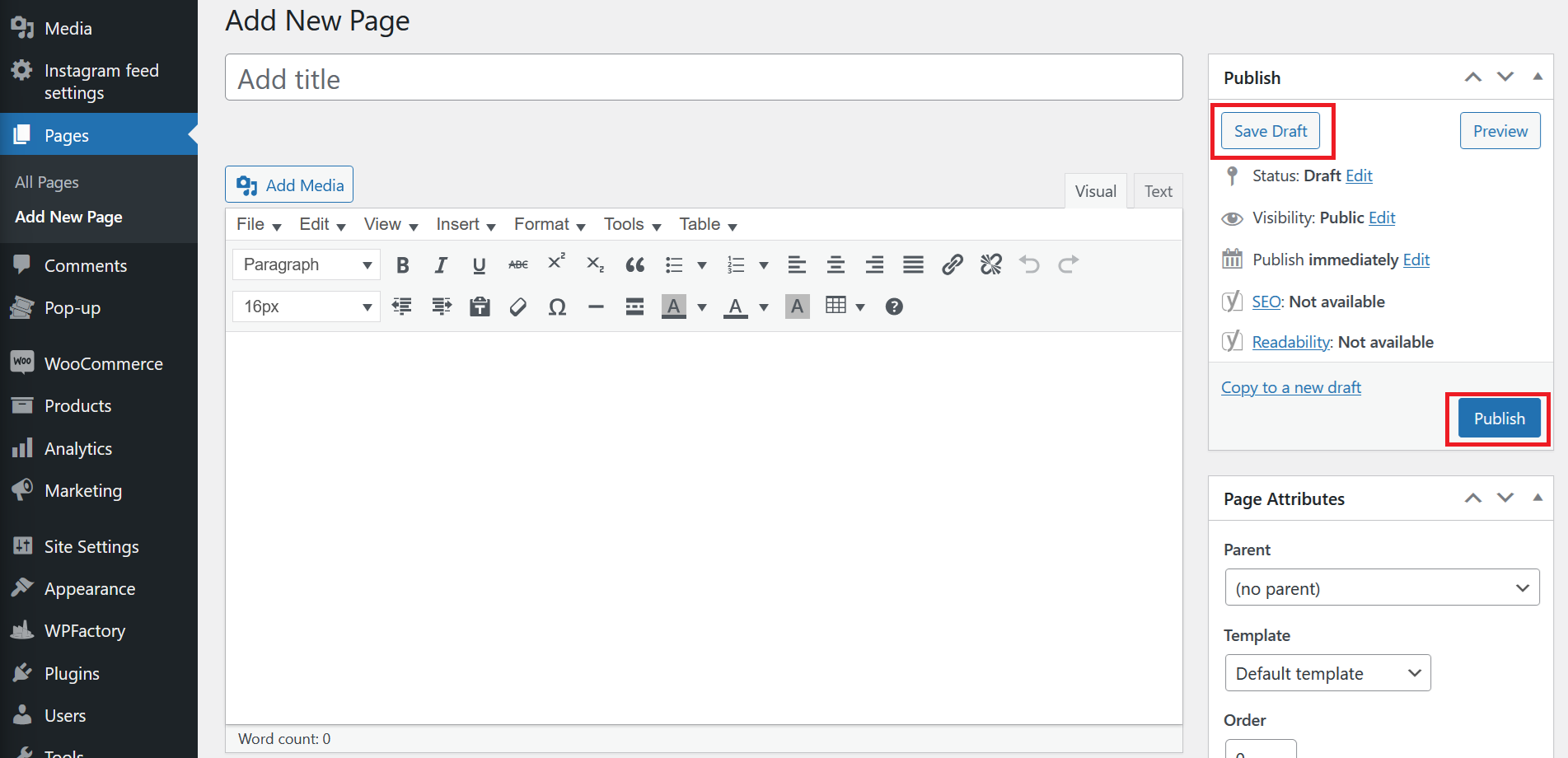
Task: Open numbered list style arrow
Action: point(764,265)
